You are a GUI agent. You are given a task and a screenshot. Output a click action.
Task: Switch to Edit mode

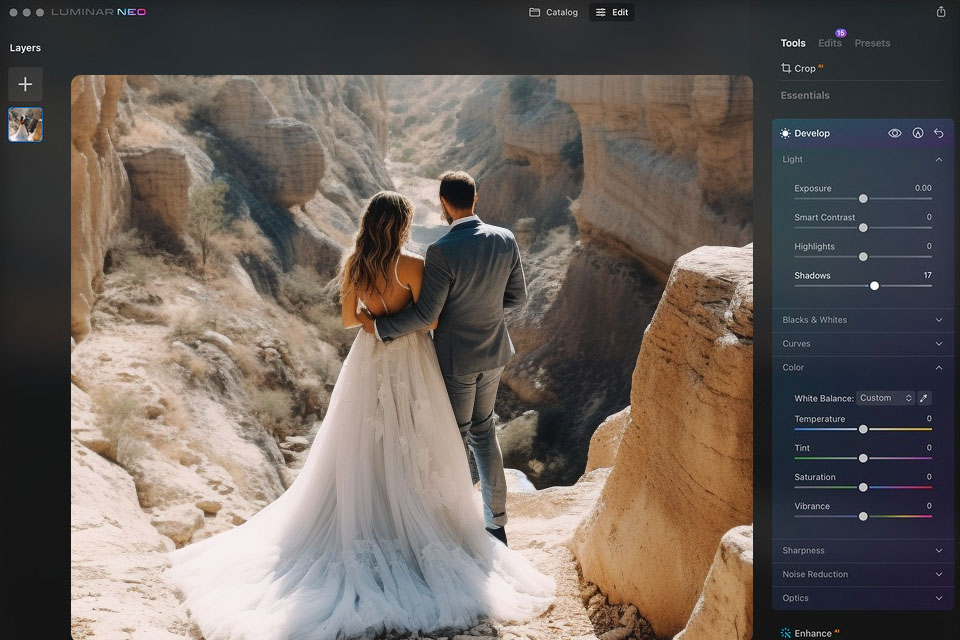coord(612,12)
